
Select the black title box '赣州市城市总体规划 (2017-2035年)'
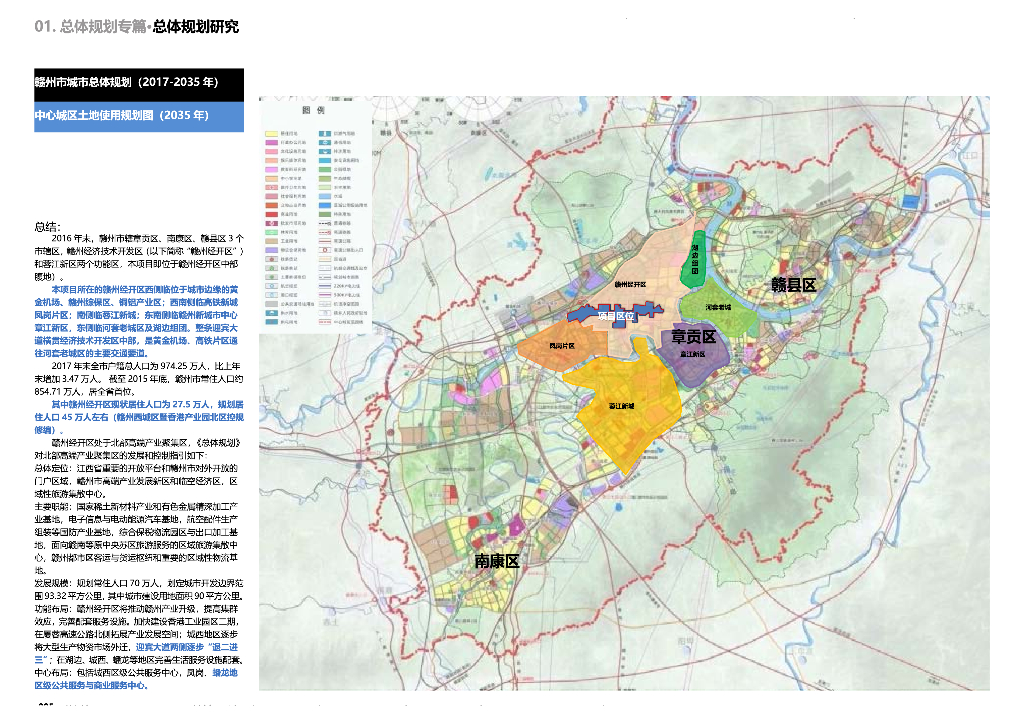point(139,85)
